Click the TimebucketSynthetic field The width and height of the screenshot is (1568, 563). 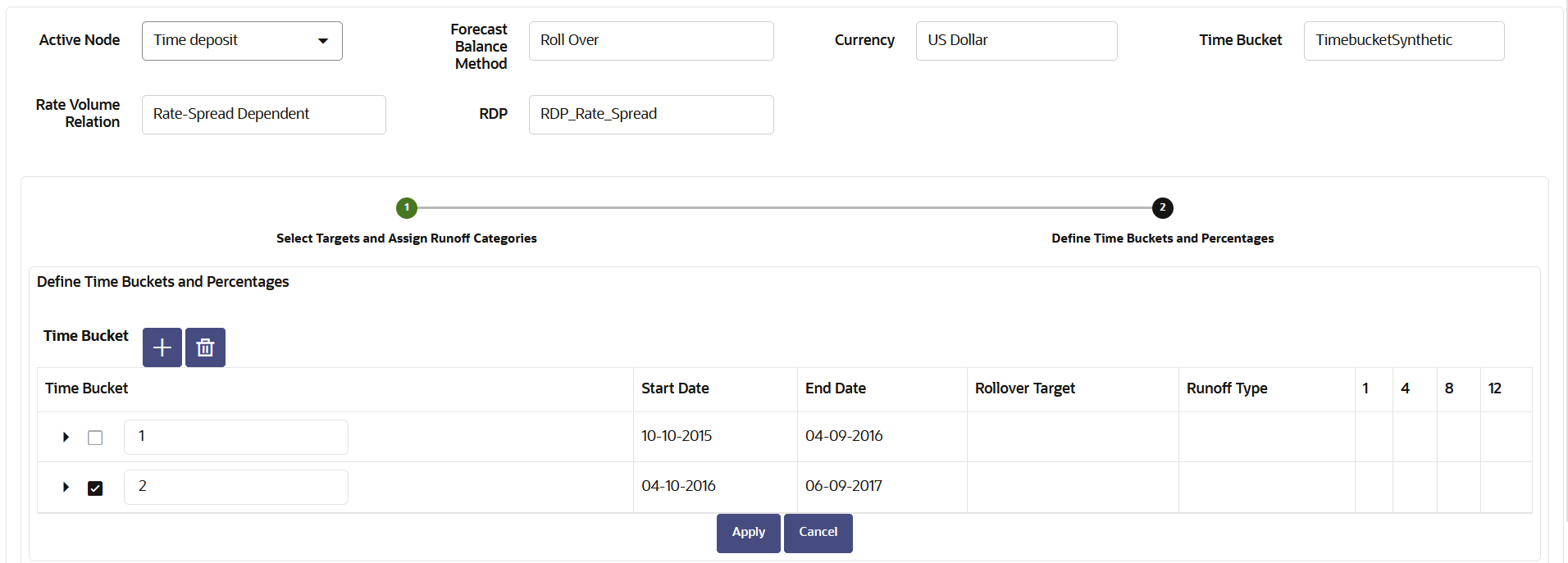pos(1403,41)
